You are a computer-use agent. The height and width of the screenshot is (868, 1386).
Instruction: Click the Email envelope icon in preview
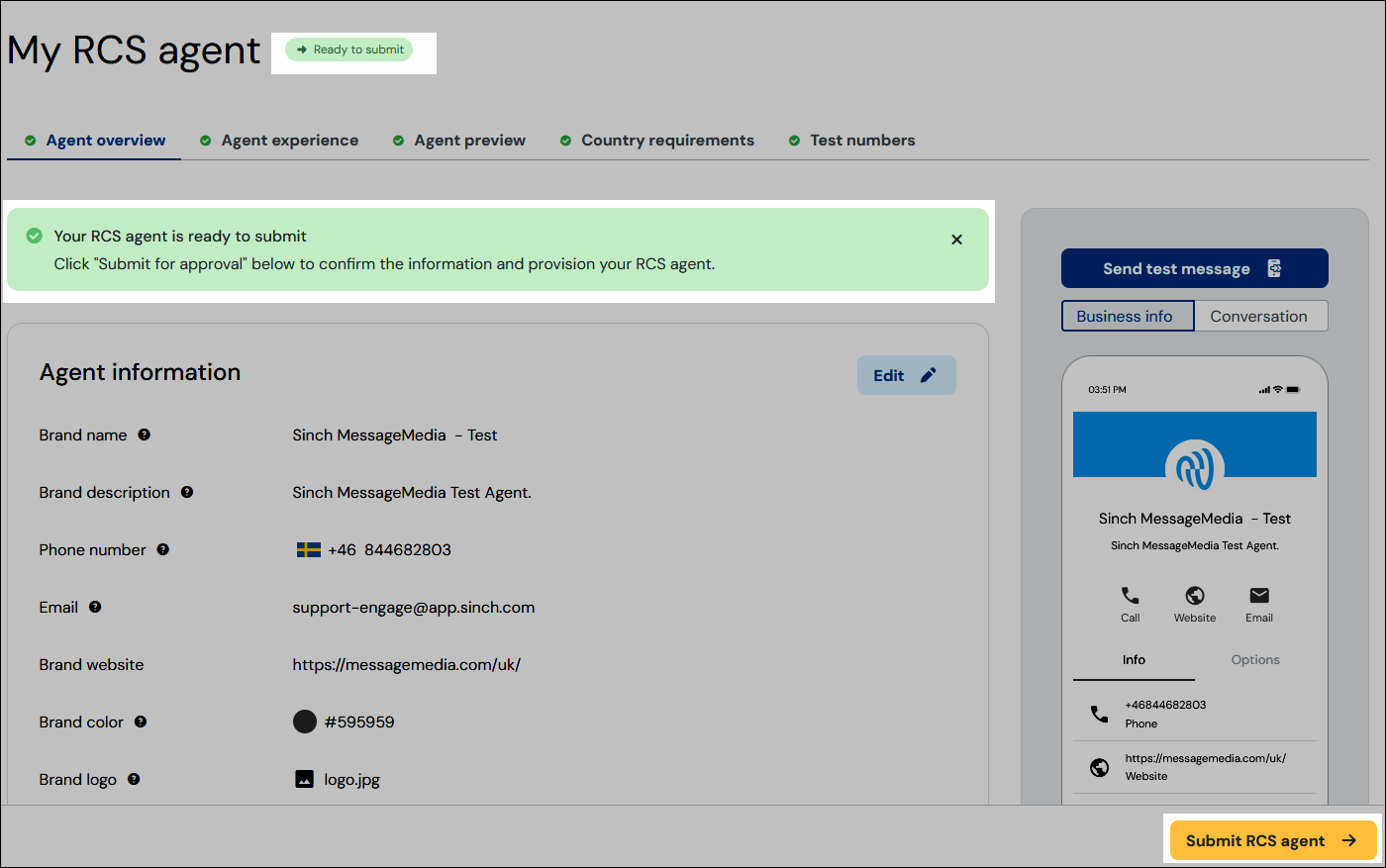tap(1259, 595)
